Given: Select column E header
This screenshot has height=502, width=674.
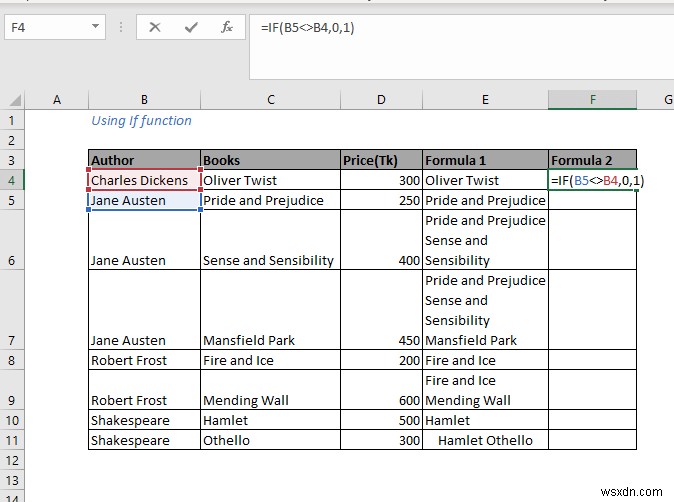Looking at the screenshot, I should (x=485, y=100).
